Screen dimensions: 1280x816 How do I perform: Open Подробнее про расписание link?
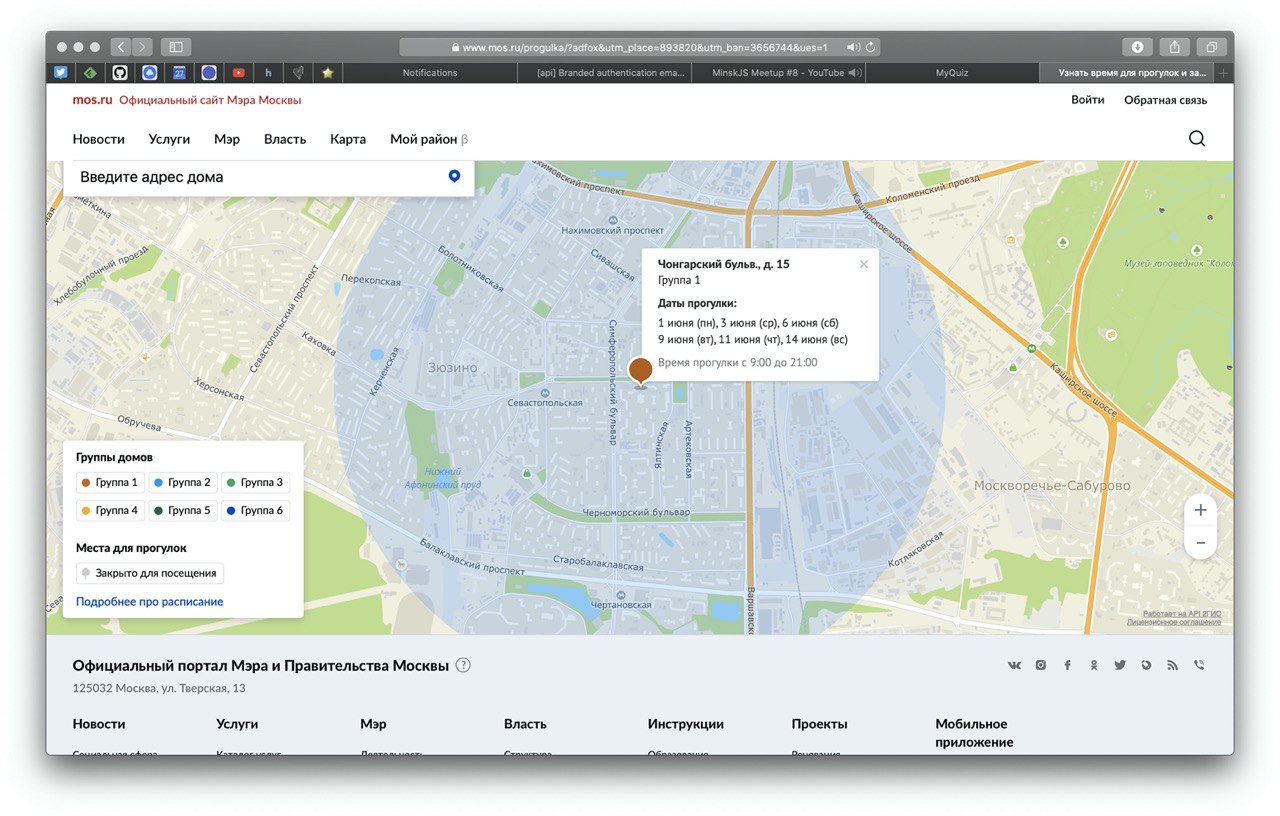coord(150,602)
